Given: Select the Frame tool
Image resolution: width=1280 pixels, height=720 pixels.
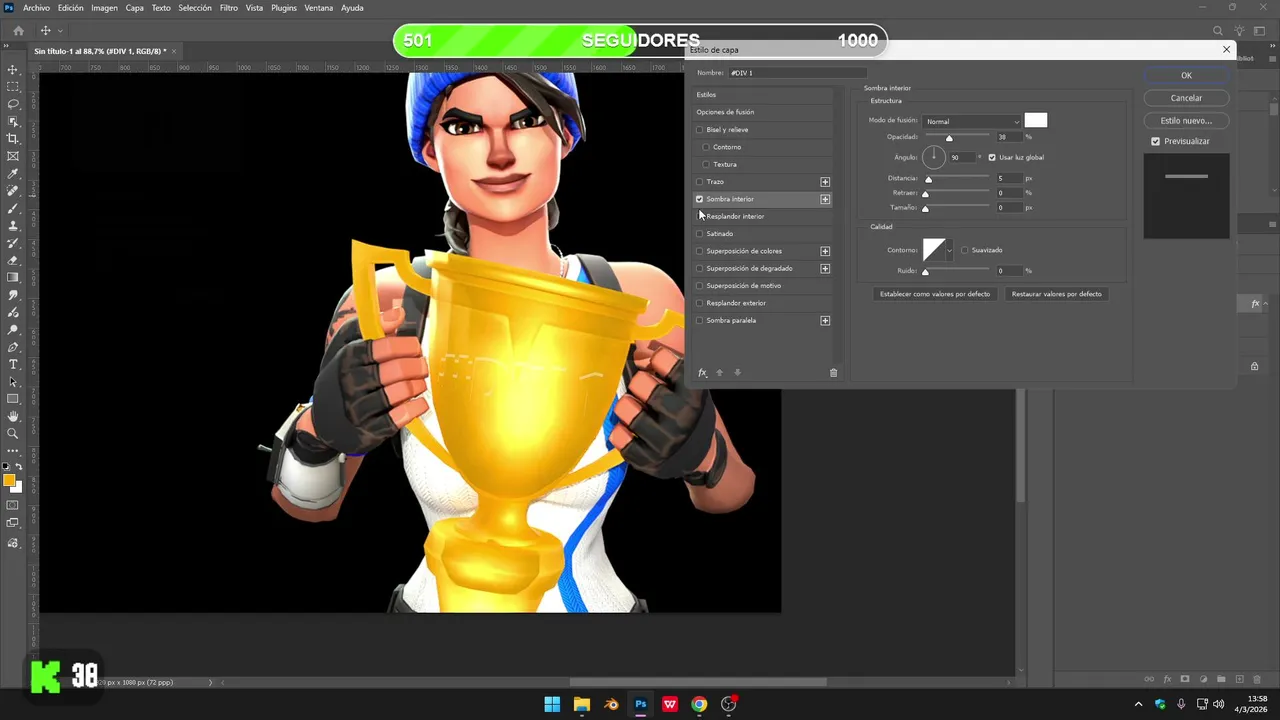Looking at the screenshot, I should 13,156.
